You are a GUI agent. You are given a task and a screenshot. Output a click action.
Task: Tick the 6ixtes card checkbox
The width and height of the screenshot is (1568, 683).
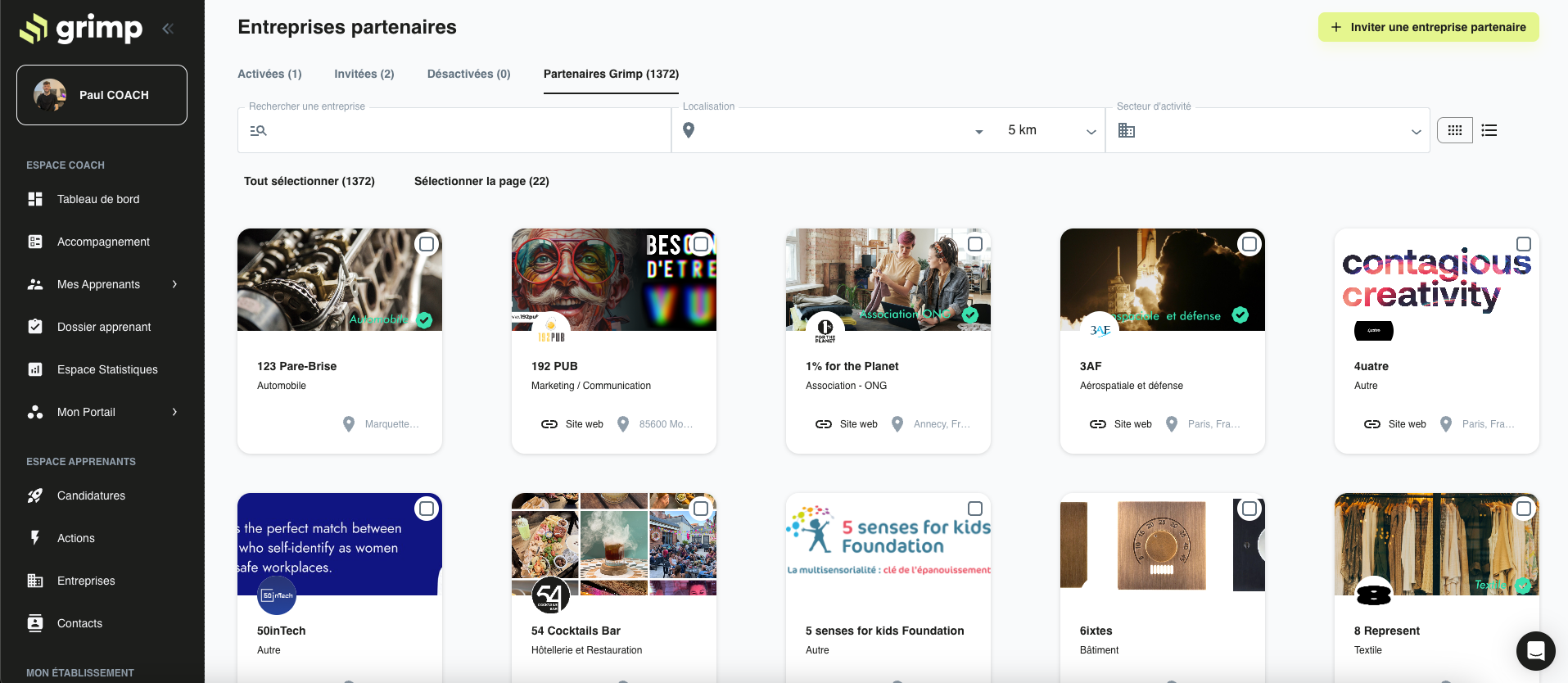click(1249, 509)
